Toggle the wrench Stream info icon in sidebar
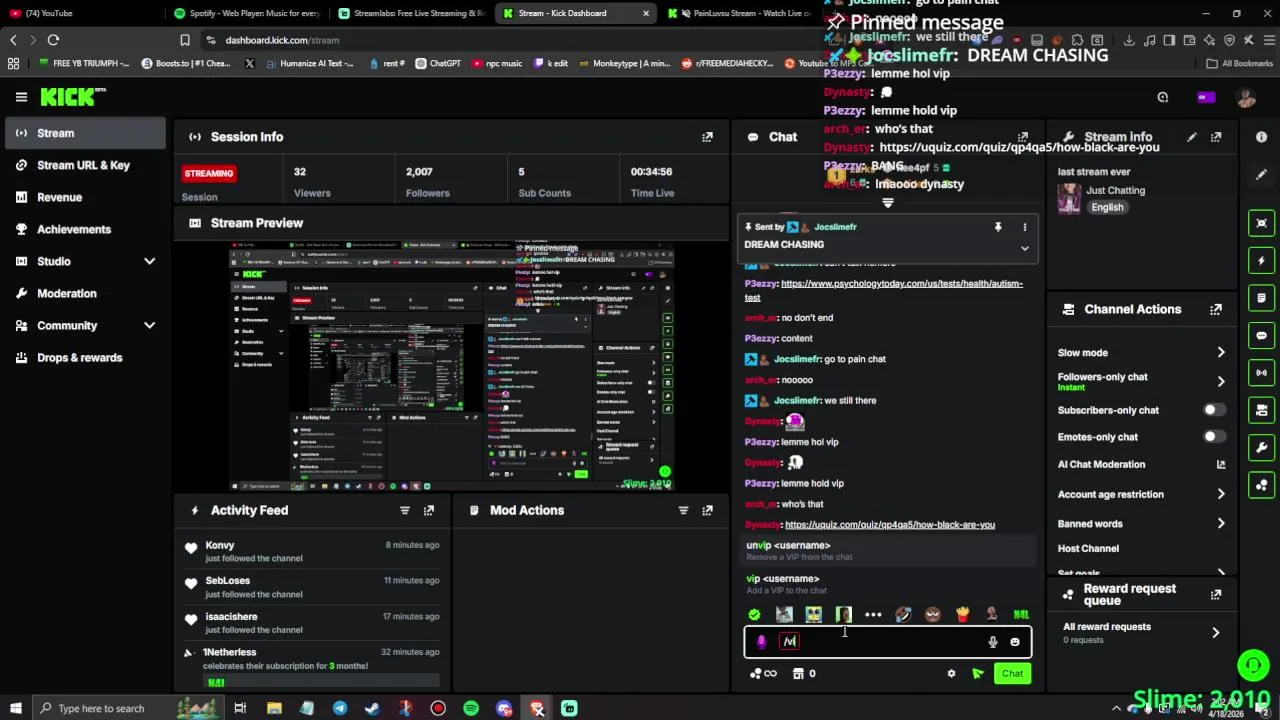Screen dimensions: 1280x720 [1262, 447]
